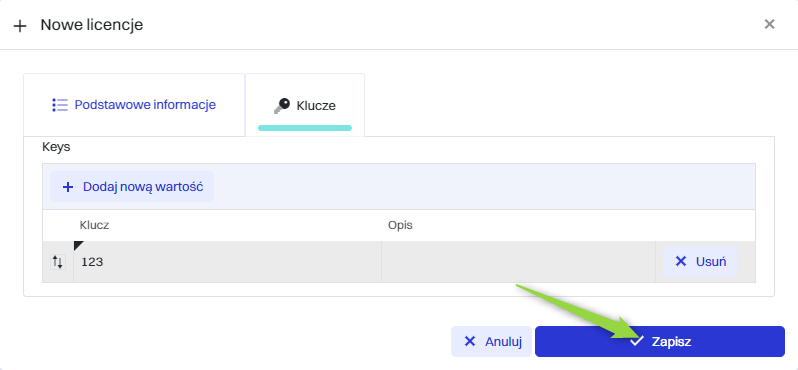Save the license with Zapisz
The image size is (798, 370).
[660, 341]
